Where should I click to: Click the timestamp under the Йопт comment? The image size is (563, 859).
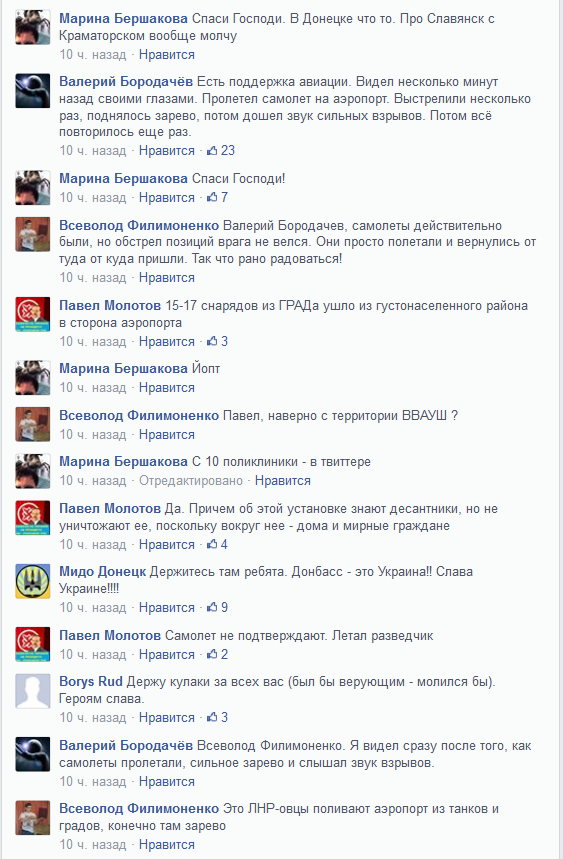point(93,387)
